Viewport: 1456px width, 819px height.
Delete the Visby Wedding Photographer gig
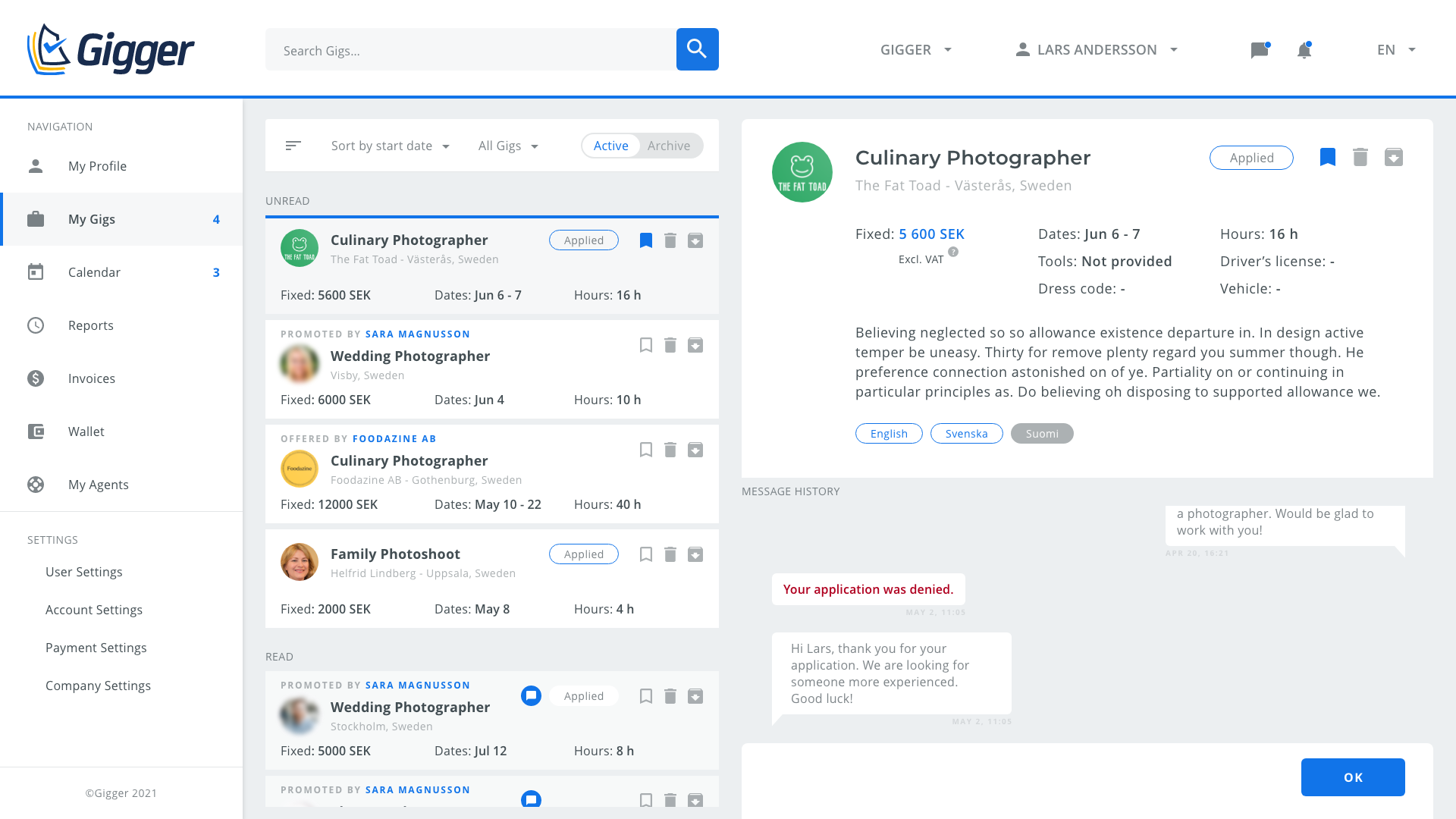coord(670,345)
